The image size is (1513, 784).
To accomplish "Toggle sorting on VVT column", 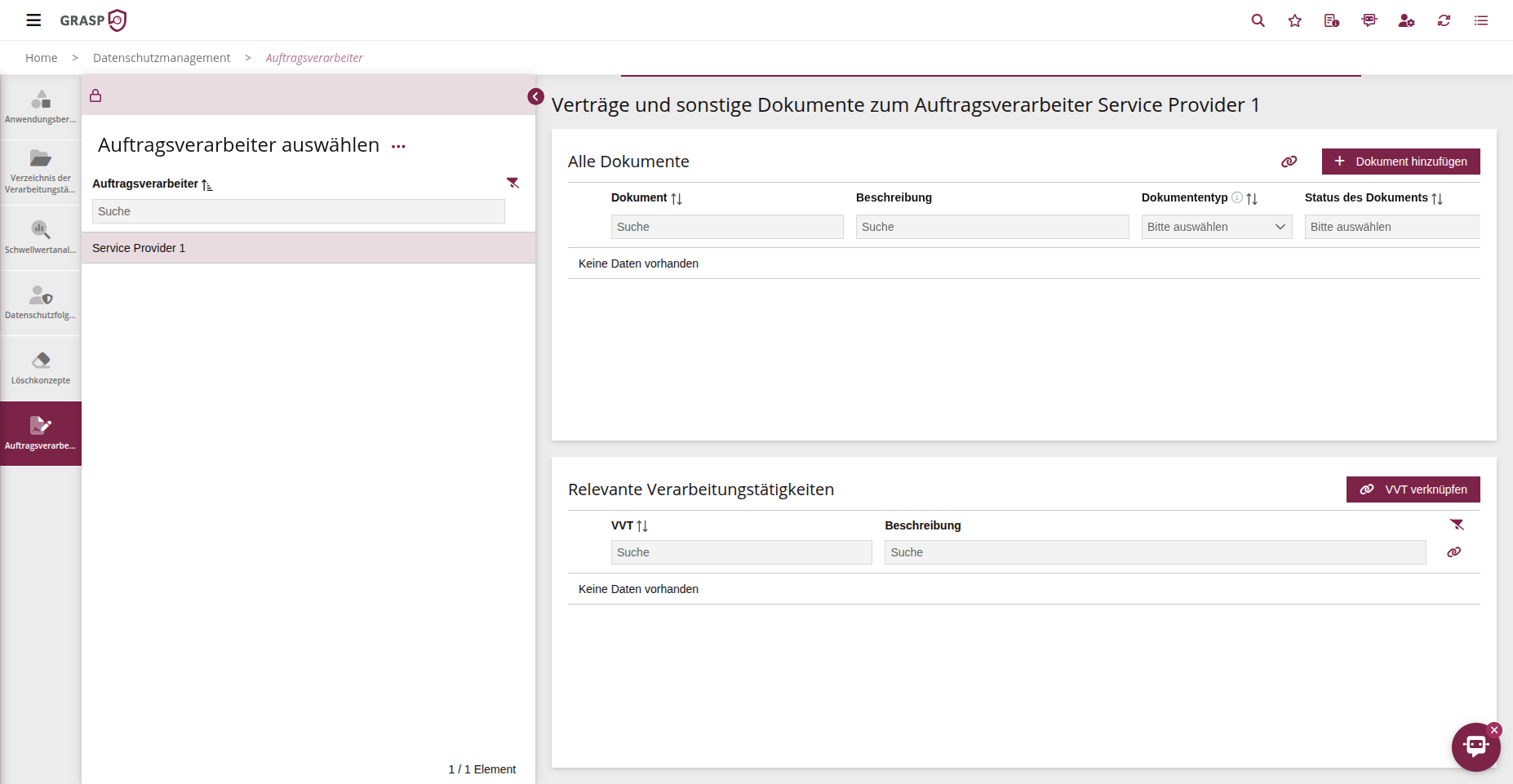I will (x=642, y=526).
